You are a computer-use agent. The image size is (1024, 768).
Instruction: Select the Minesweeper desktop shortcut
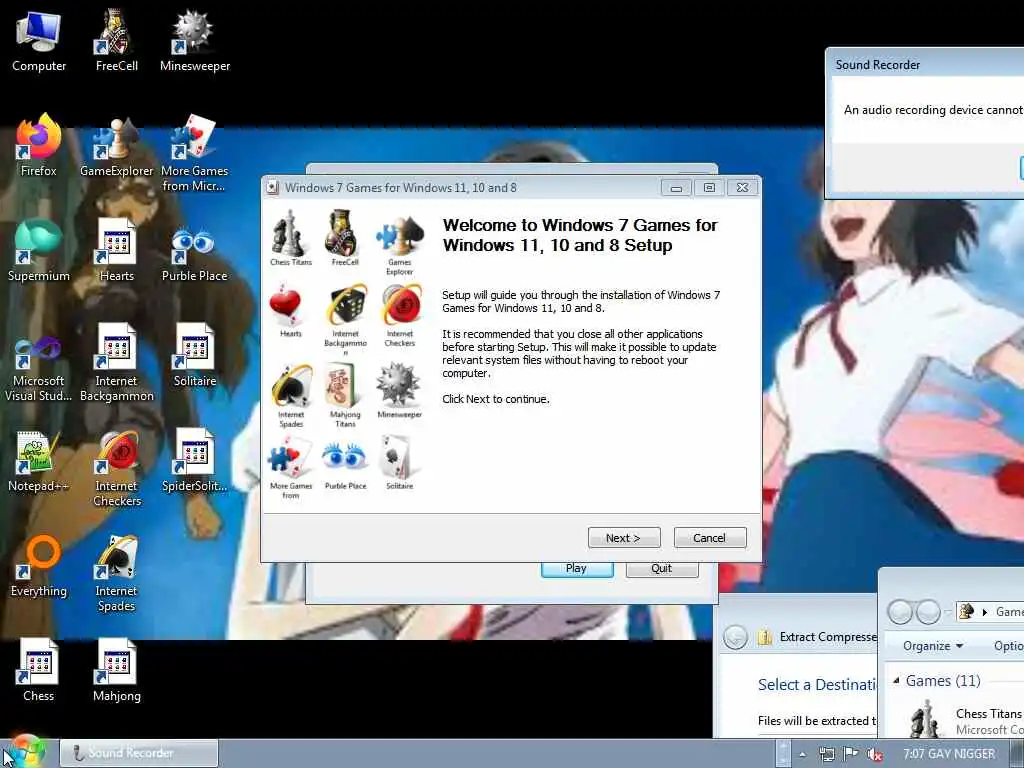tap(195, 42)
